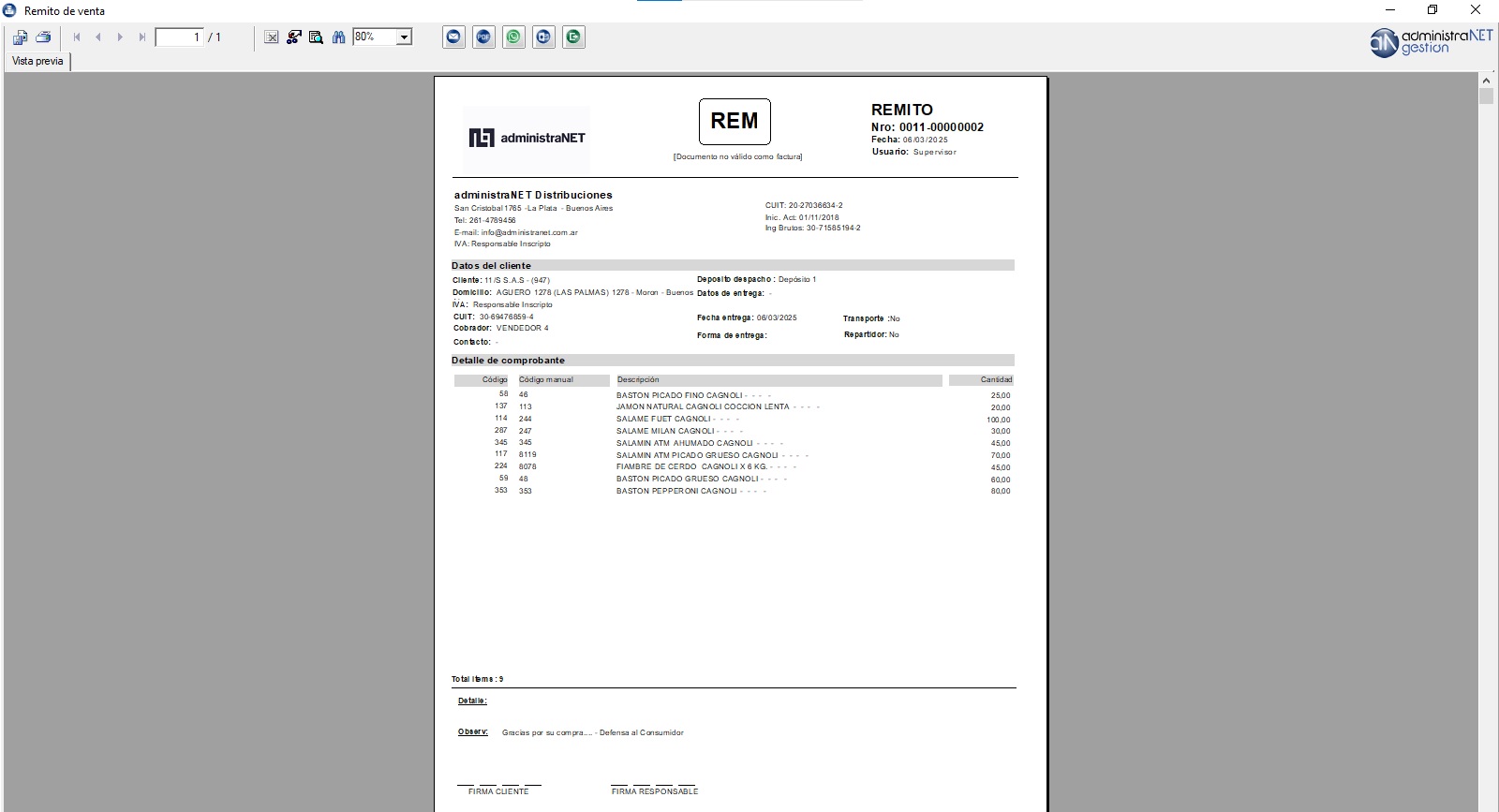The width and height of the screenshot is (1499, 812).
Task: Click the search/preview magnifier document icon
Action: point(317,37)
